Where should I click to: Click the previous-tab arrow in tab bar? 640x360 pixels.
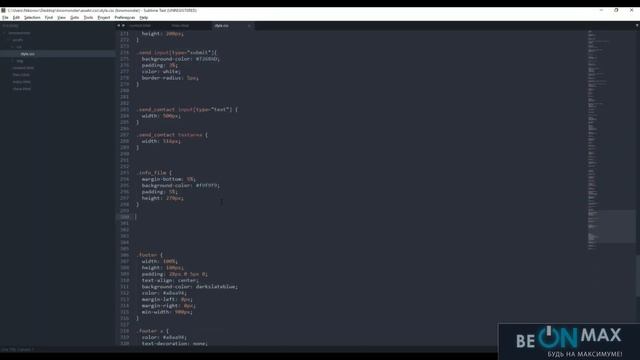[119, 25]
